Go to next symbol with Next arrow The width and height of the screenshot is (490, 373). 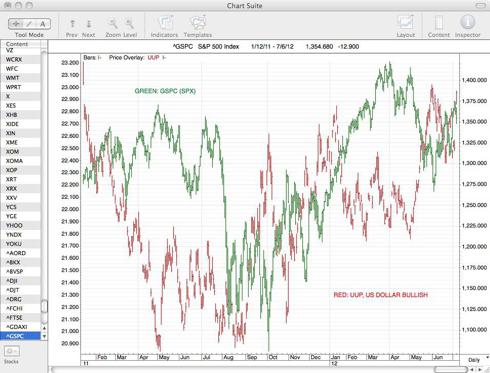coord(89,24)
